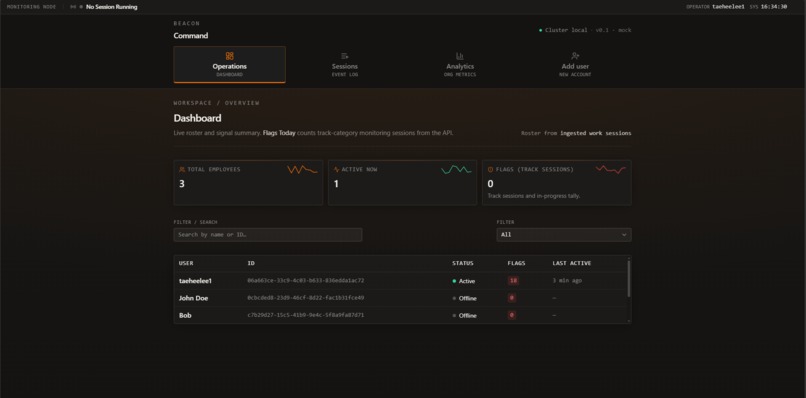Click the Total Employees count 3
This screenshot has height=398, width=806.
point(181,184)
